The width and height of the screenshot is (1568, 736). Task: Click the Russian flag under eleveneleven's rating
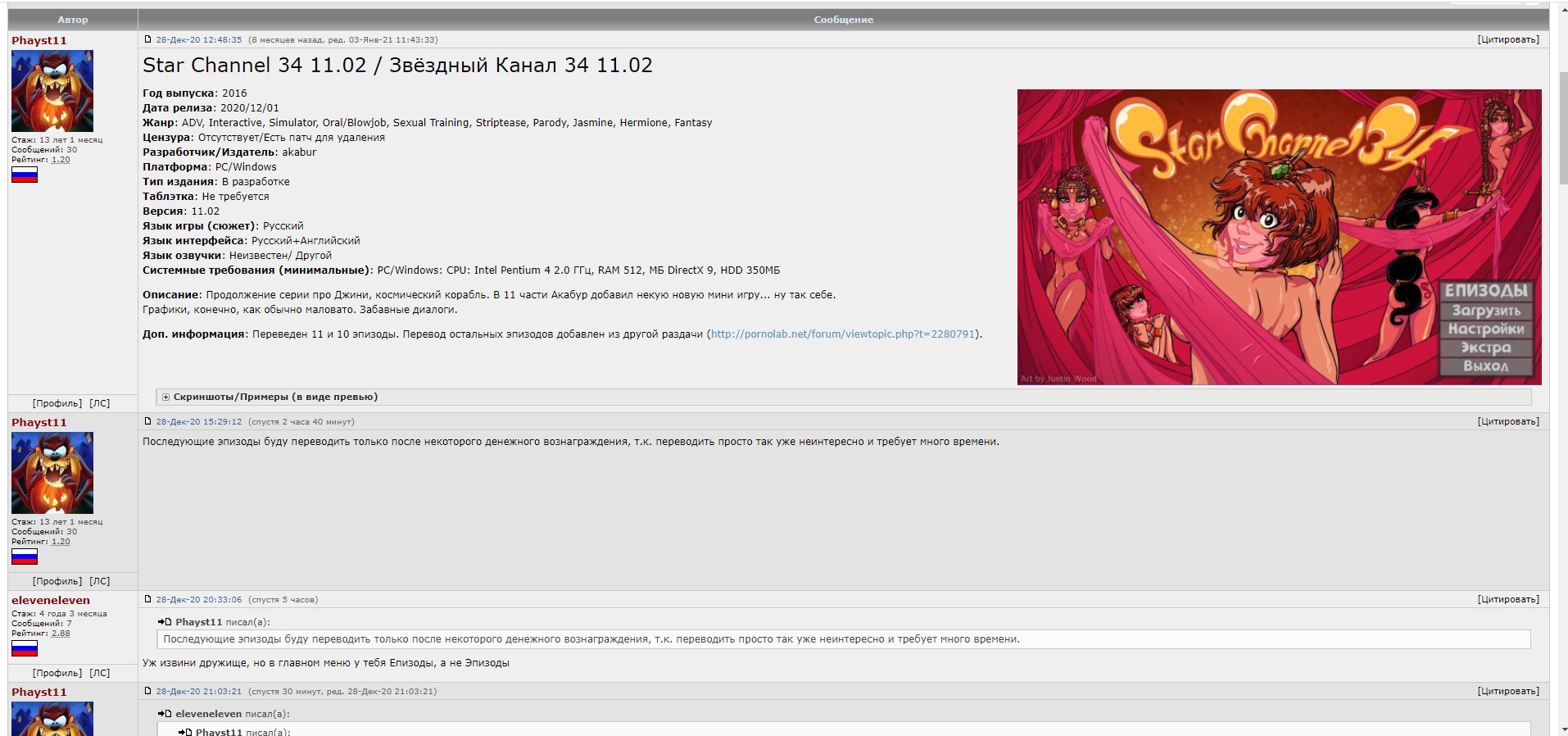[x=25, y=648]
